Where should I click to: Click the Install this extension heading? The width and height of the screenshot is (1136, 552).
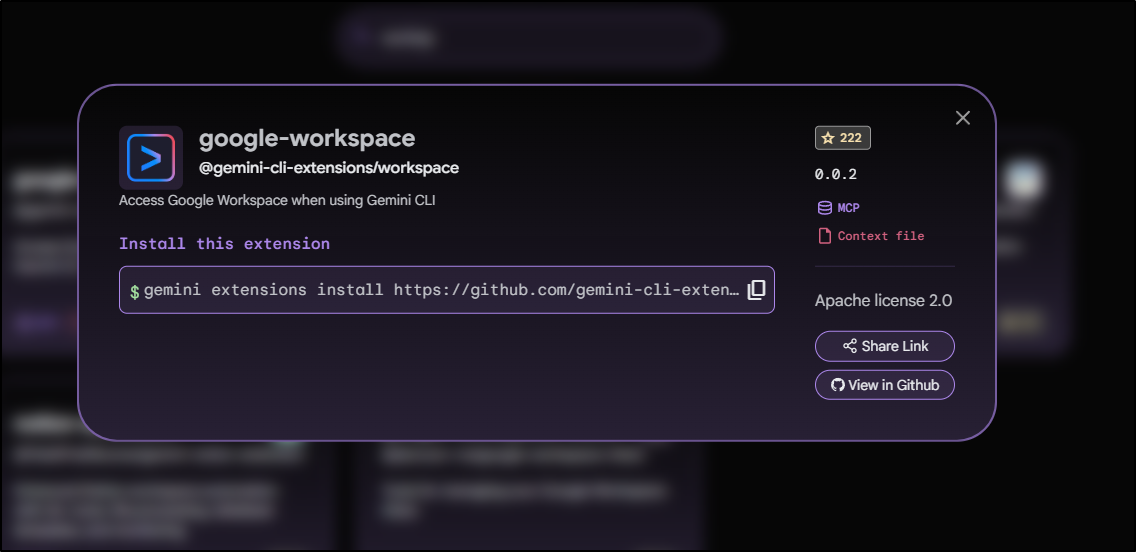click(x=224, y=243)
